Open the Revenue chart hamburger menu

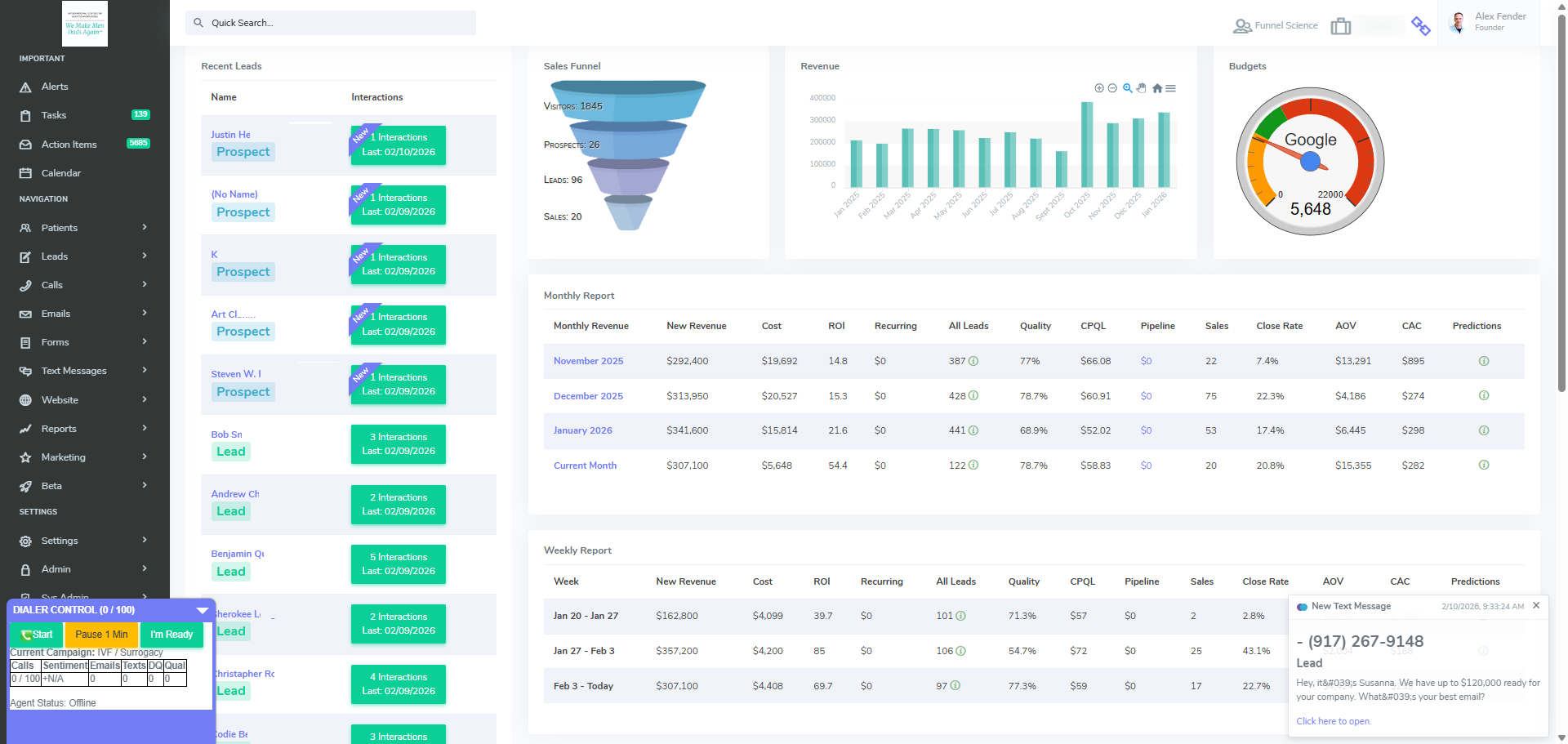pyautogui.click(x=1171, y=88)
